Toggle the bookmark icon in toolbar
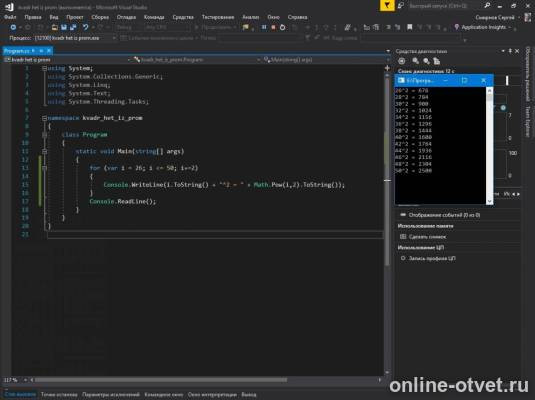The height and width of the screenshot is (400, 535). coord(409,27)
